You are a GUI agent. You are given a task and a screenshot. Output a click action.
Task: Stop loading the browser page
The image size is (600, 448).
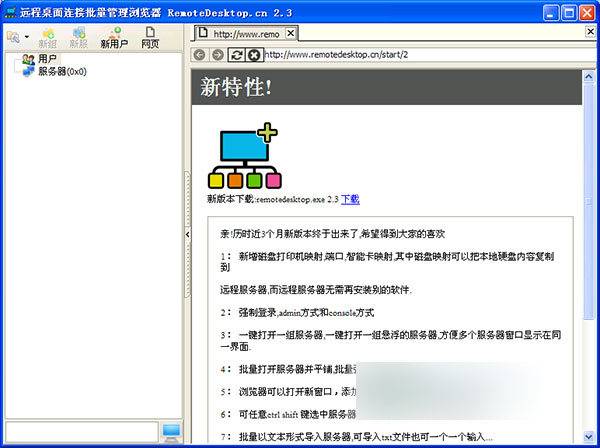click(254, 55)
